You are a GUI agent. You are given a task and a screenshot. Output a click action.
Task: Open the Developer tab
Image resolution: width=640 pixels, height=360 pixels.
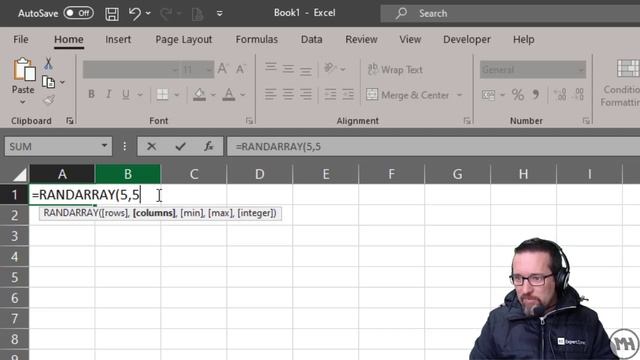tap(467, 40)
